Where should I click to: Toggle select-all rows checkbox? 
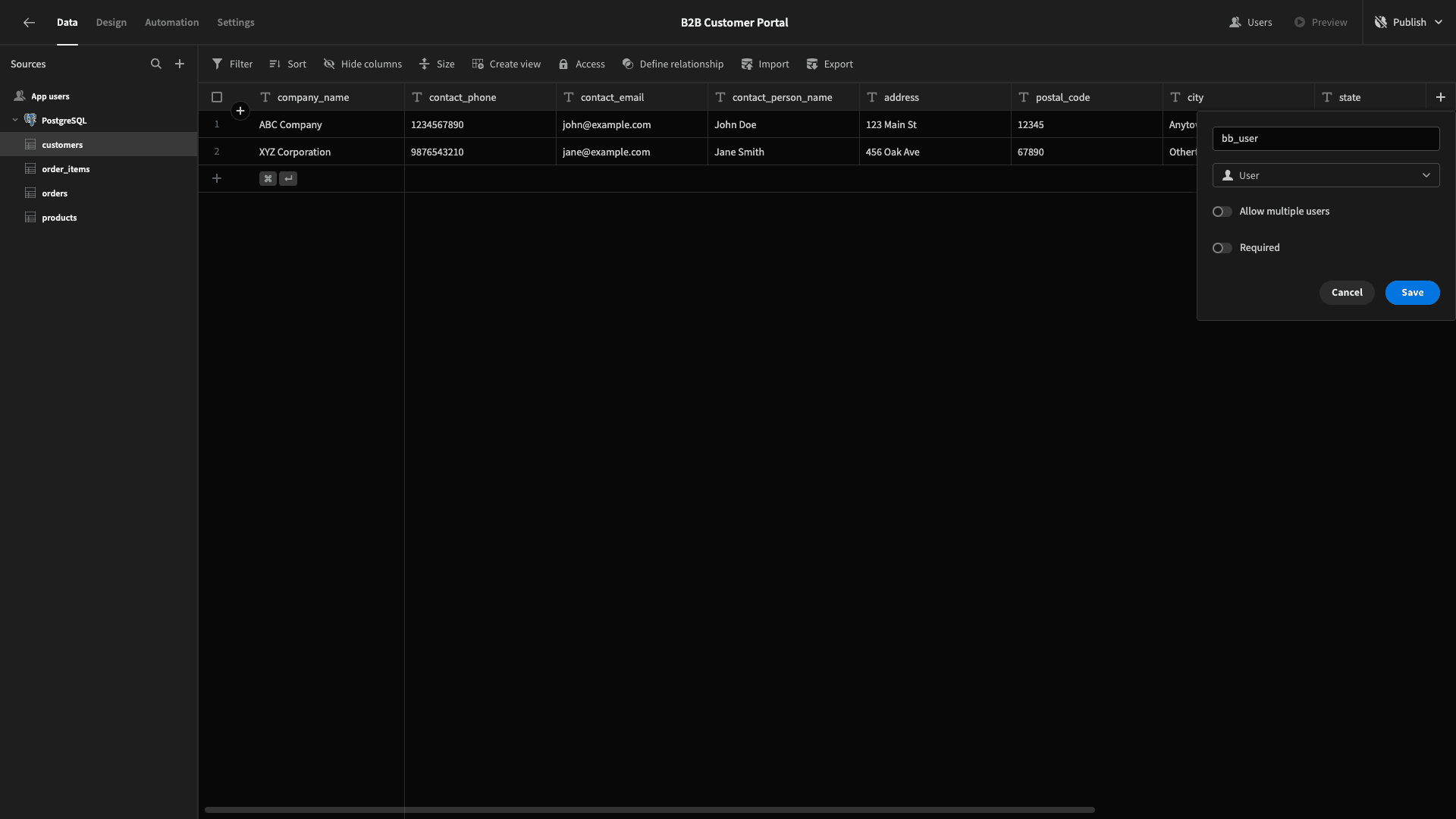[217, 97]
